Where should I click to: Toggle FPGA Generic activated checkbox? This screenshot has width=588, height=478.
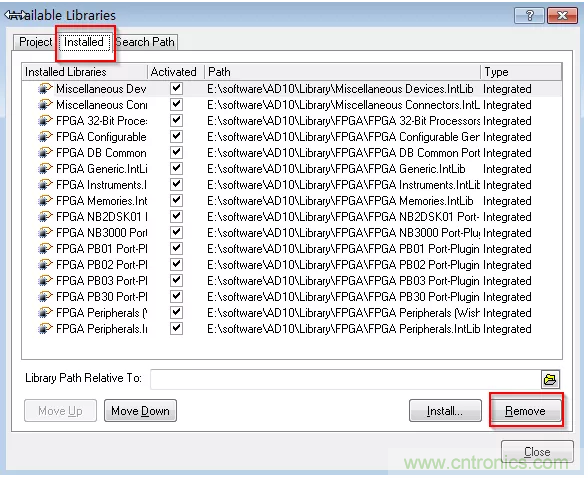coord(176,168)
